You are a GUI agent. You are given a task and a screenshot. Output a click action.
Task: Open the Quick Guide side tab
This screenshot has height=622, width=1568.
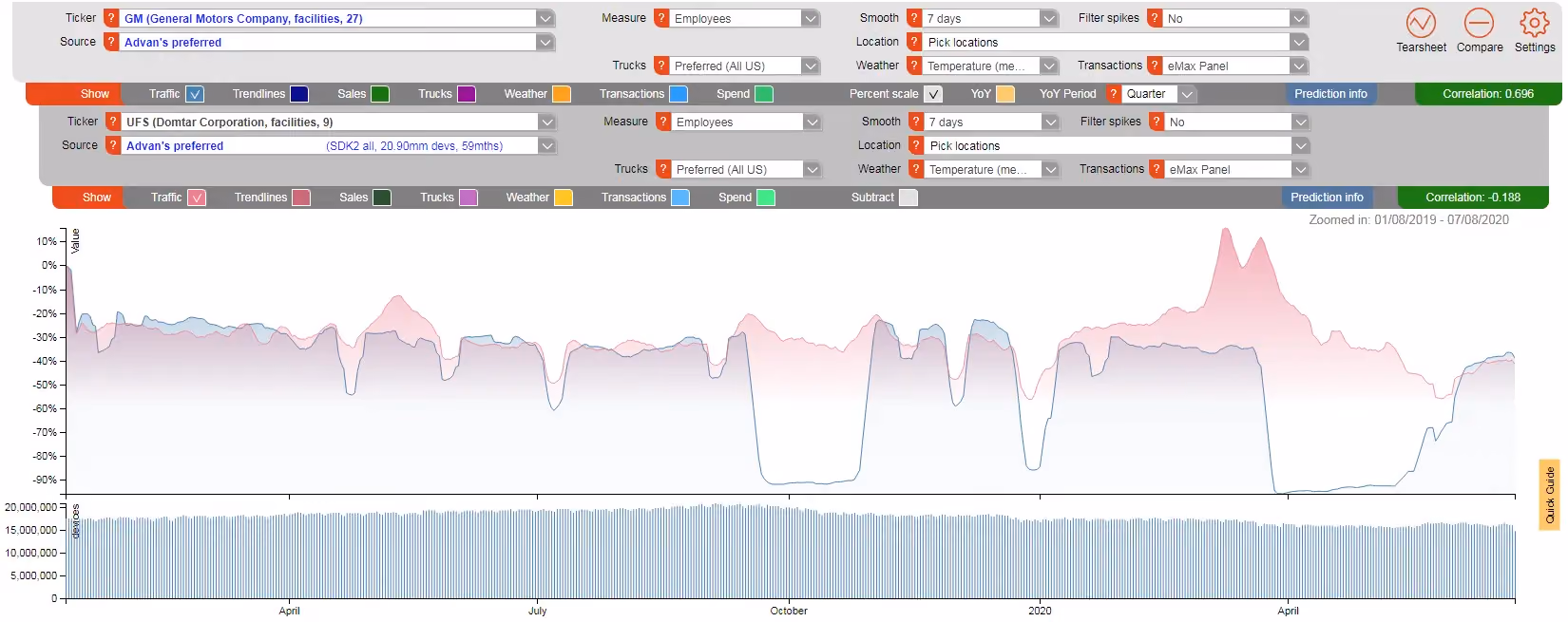tap(1549, 495)
